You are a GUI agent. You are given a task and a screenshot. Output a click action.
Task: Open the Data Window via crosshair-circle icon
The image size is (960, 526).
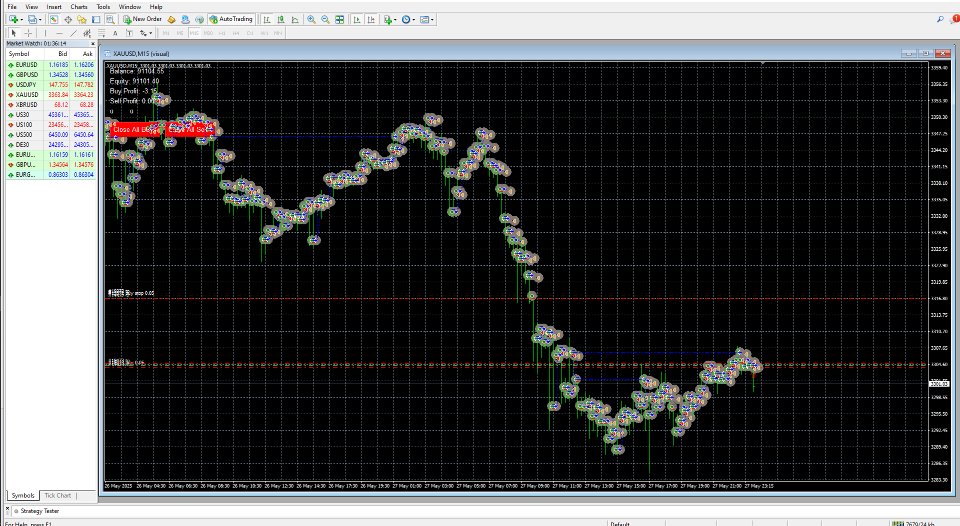[x=68, y=20]
